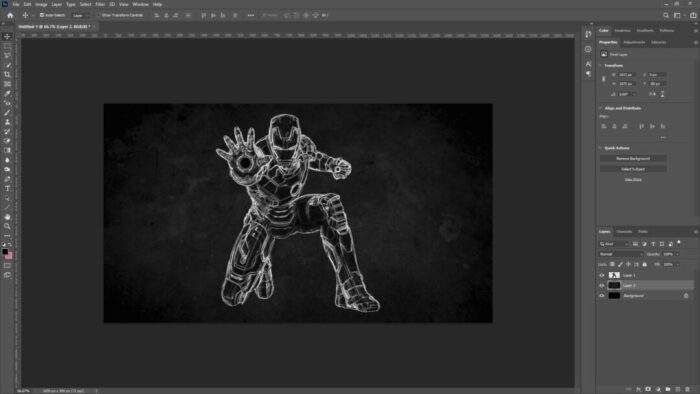Toggle visibility of Background layer
The width and height of the screenshot is (700, 394).
point(602,296)
